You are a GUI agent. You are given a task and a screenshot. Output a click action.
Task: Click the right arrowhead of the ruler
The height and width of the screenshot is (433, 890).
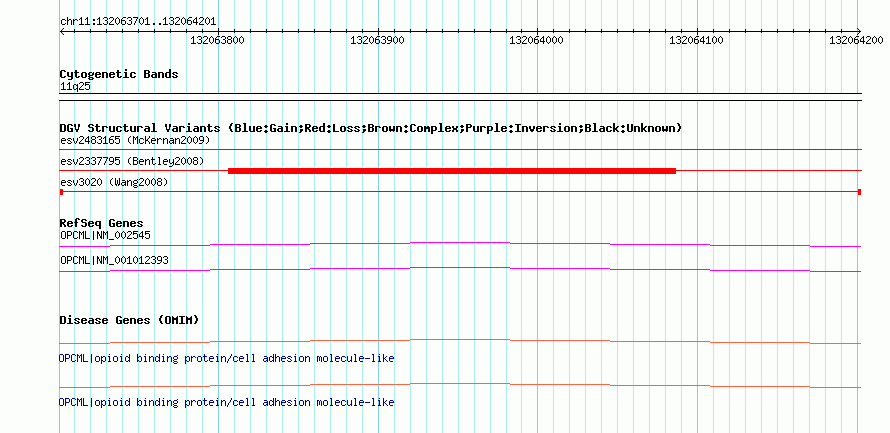(x=858, y=31)
